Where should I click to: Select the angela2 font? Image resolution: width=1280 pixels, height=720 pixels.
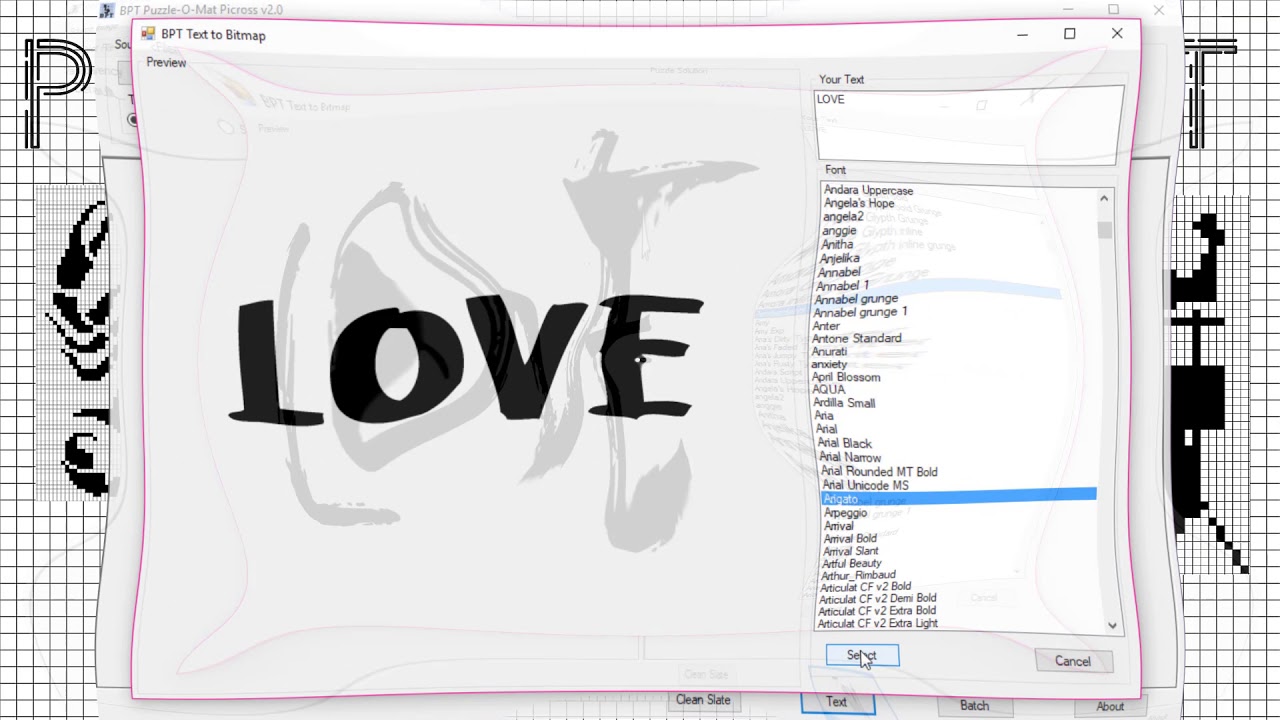tap(843, 216)
